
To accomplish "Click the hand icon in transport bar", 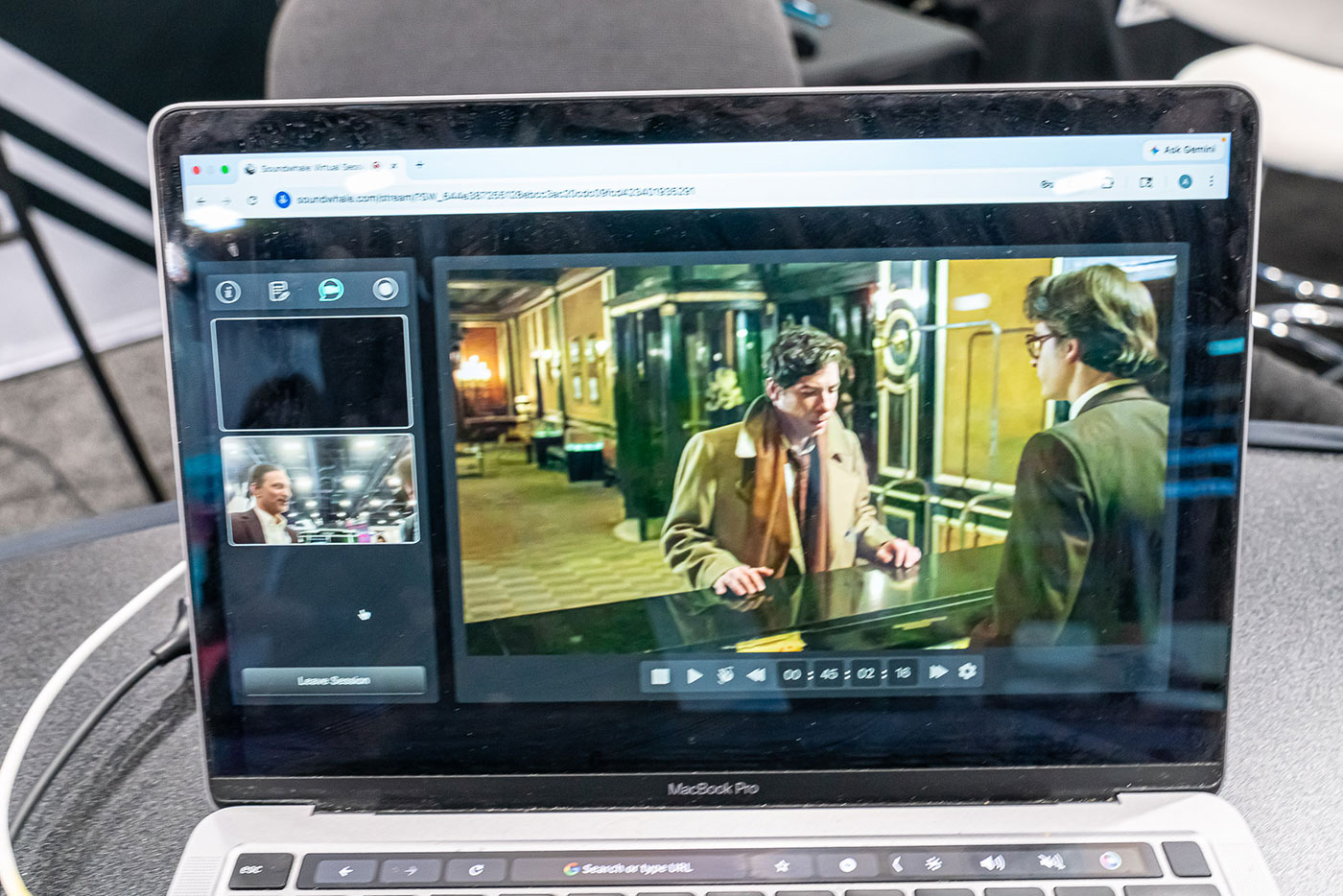I will tap(725, 674).
